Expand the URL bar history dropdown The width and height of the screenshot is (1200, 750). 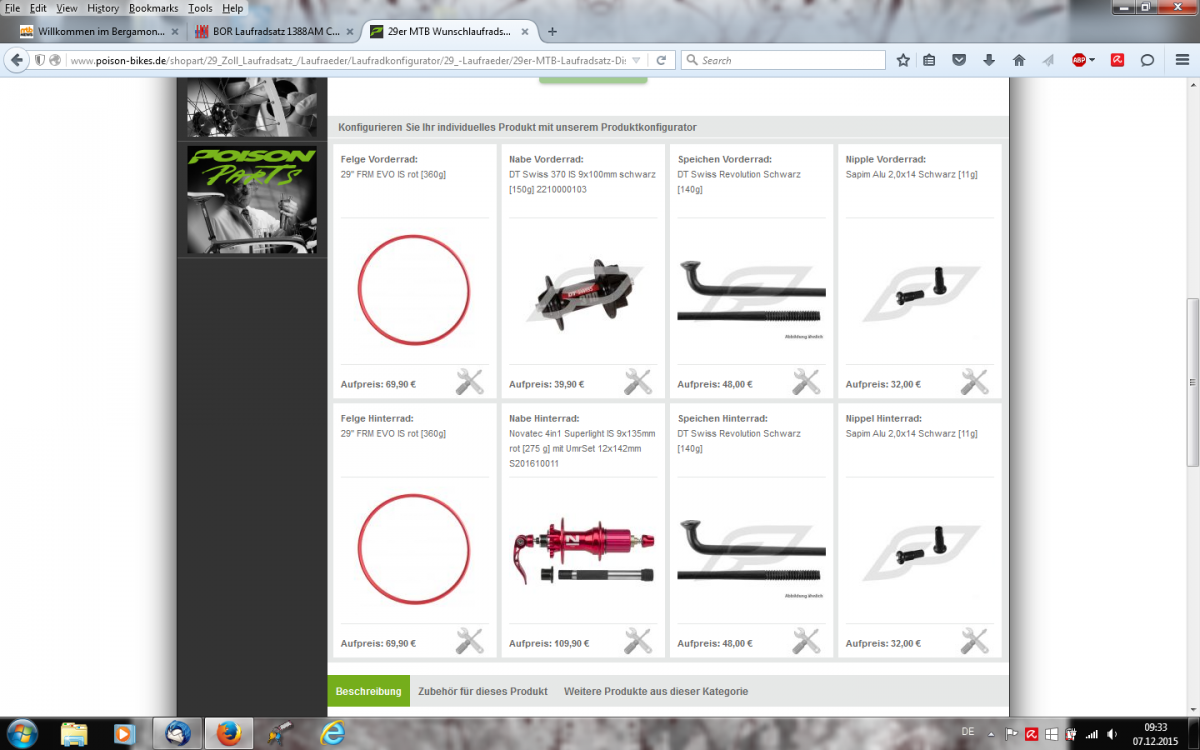(x=636, y=60)
